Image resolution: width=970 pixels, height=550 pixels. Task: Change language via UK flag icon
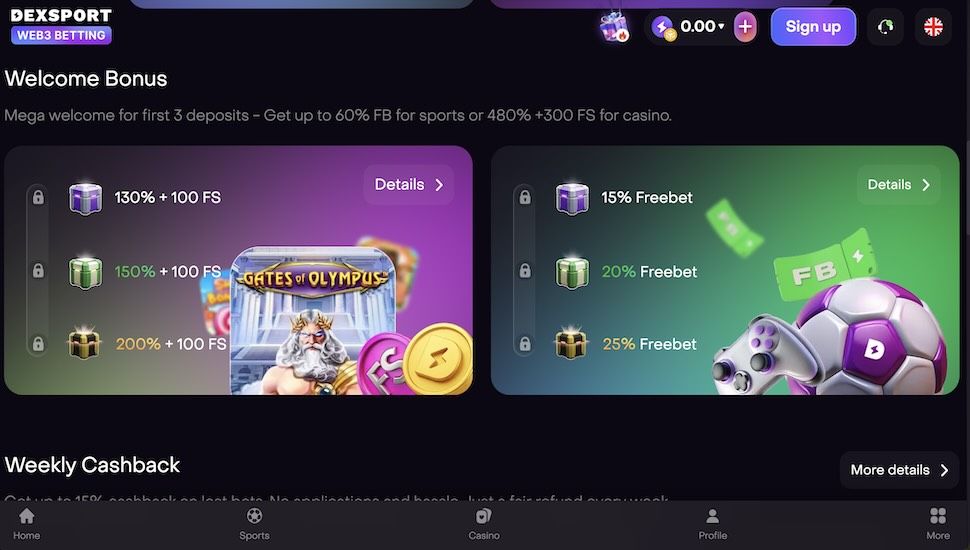(x=933, y=27)
